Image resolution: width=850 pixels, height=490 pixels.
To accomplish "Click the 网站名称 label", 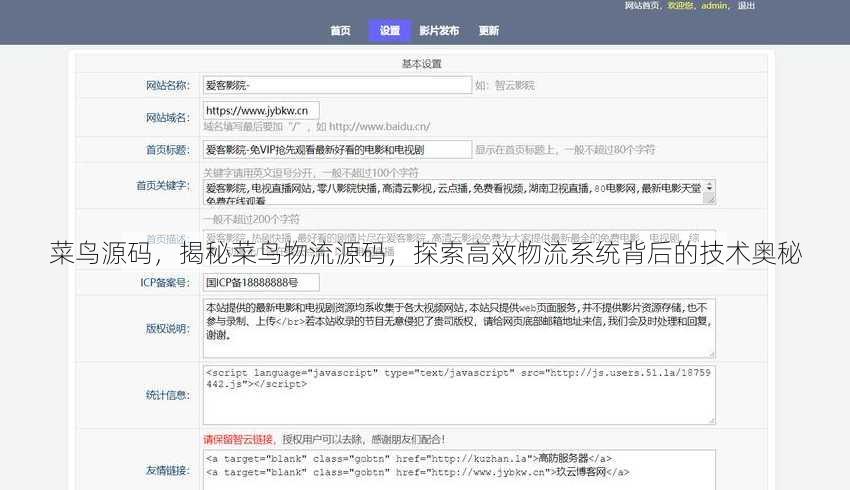I will pyautogui.click(x=168, y=85).
